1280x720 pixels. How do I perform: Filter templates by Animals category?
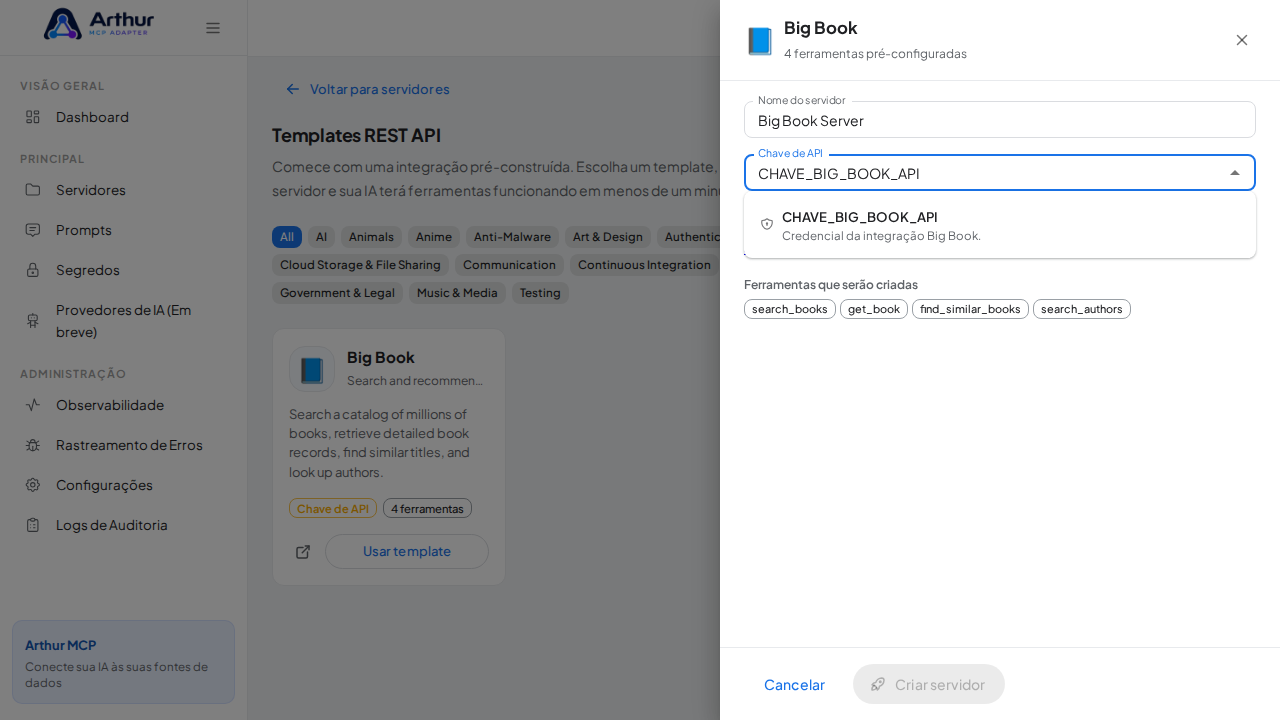[x=371, y=237]
